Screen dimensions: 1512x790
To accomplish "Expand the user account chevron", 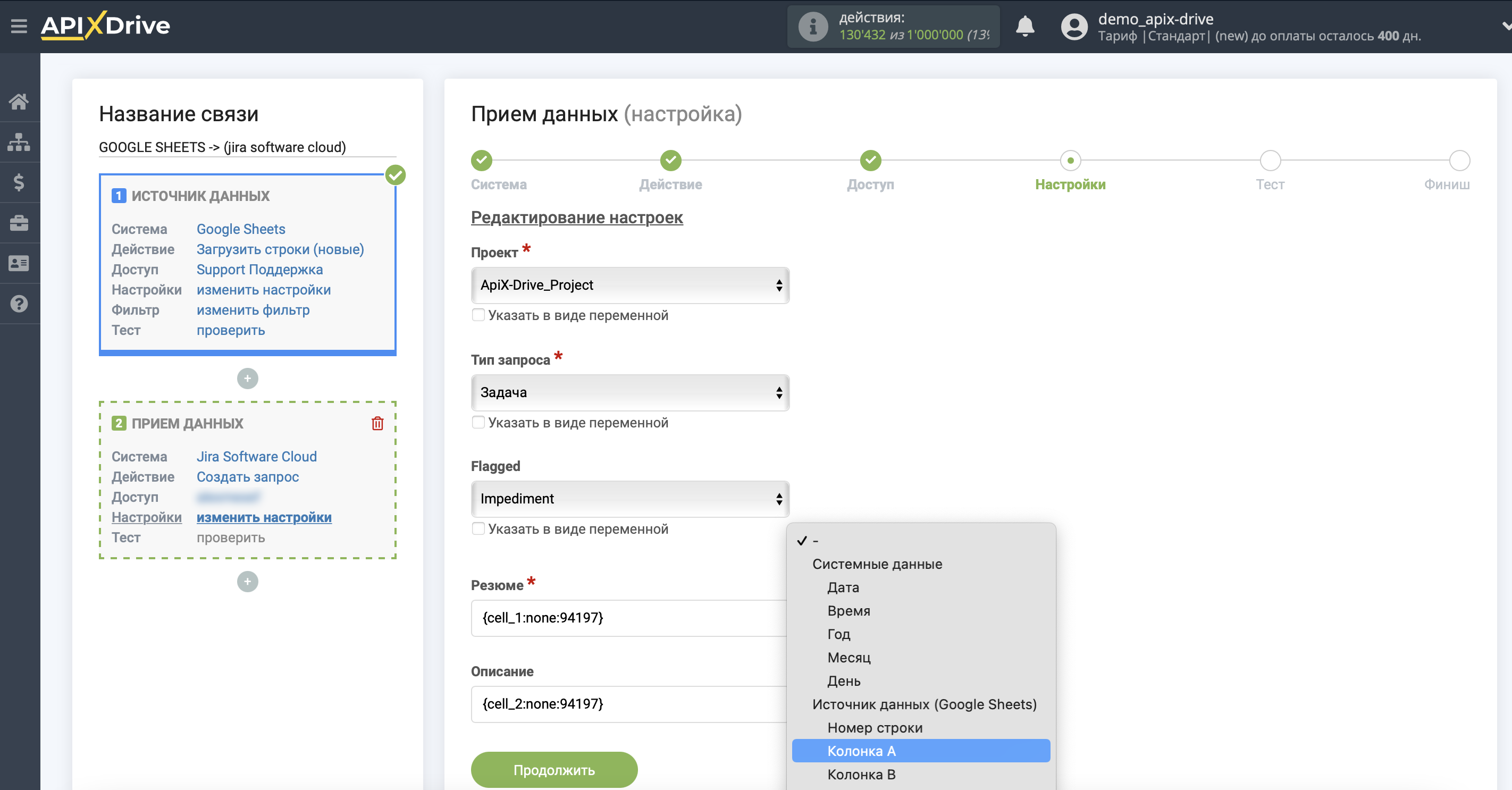I will coord(1506,27).
